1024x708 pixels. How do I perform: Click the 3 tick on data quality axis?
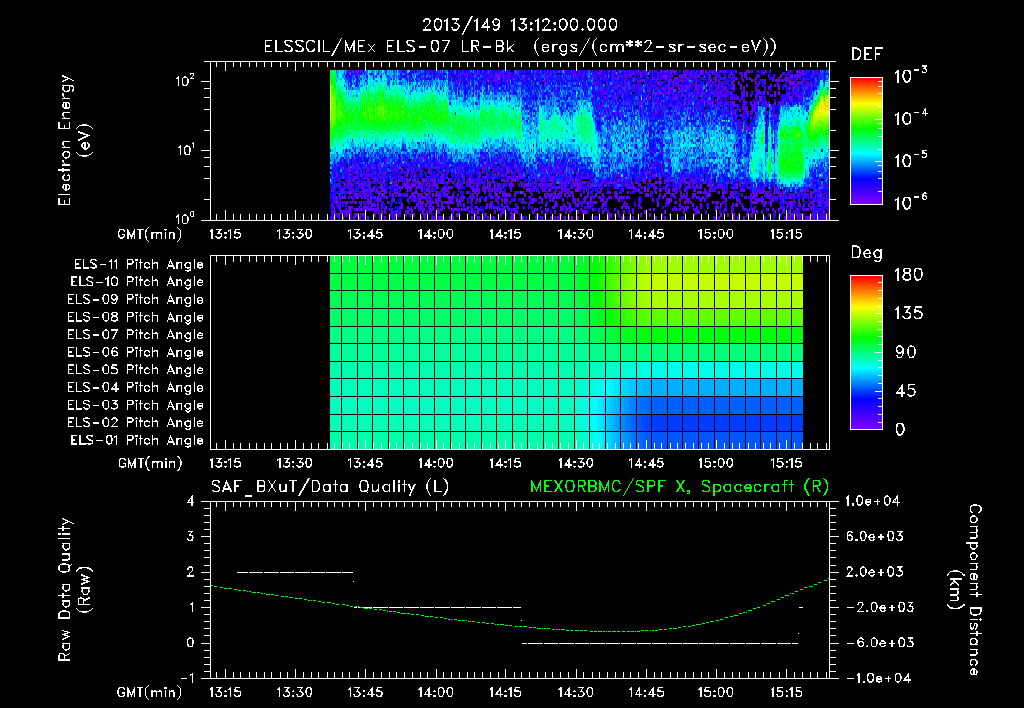tap(191, 537)
